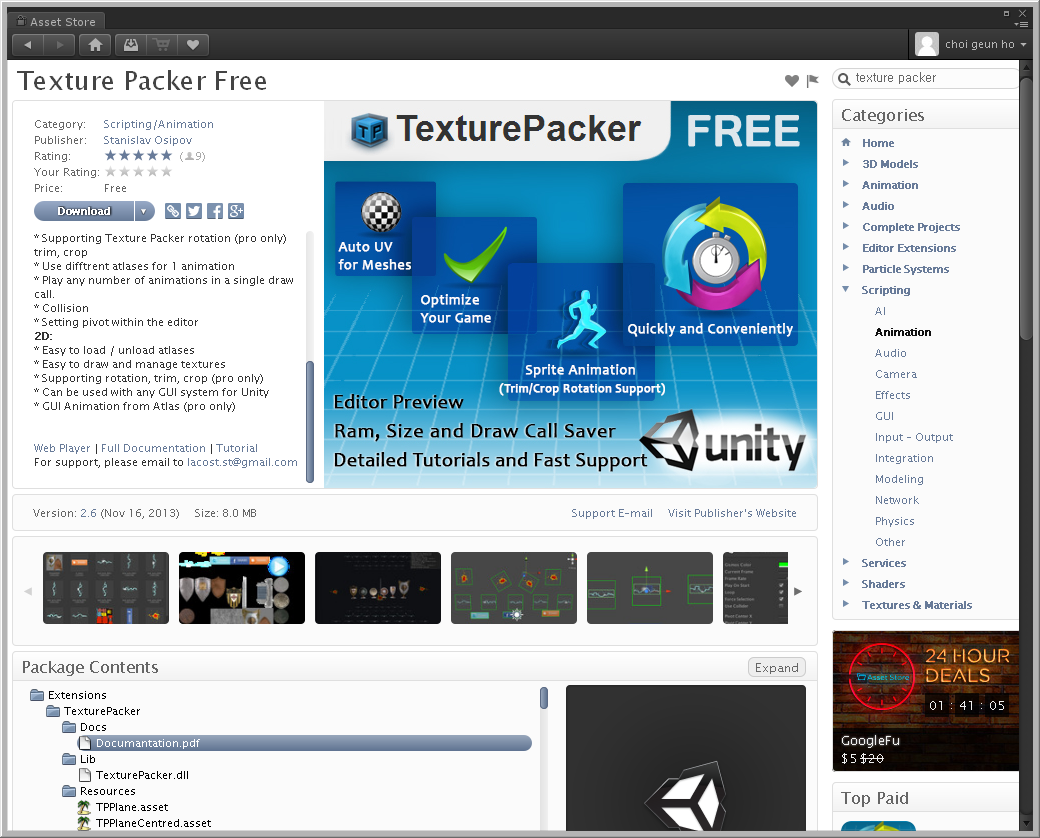The width and height of the screenshot is (1040, 838).
Task: View favorites via the toolbar heart icon
Action: pyautogui.click(x=193, y=44)
